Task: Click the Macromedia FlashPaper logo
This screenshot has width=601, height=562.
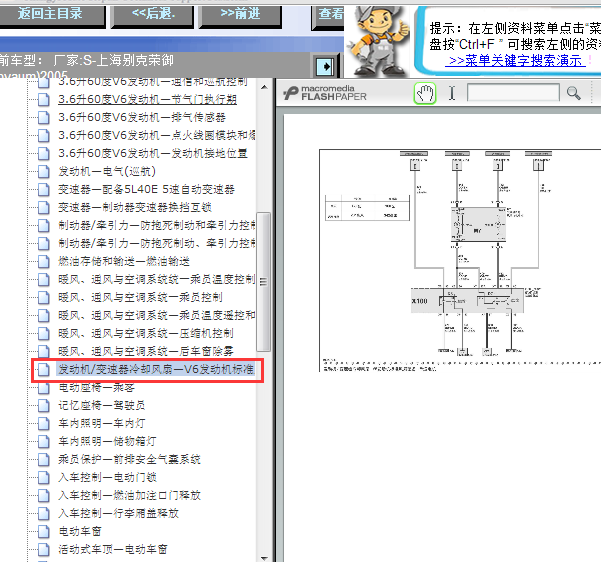Action: (x=325, y=93)
